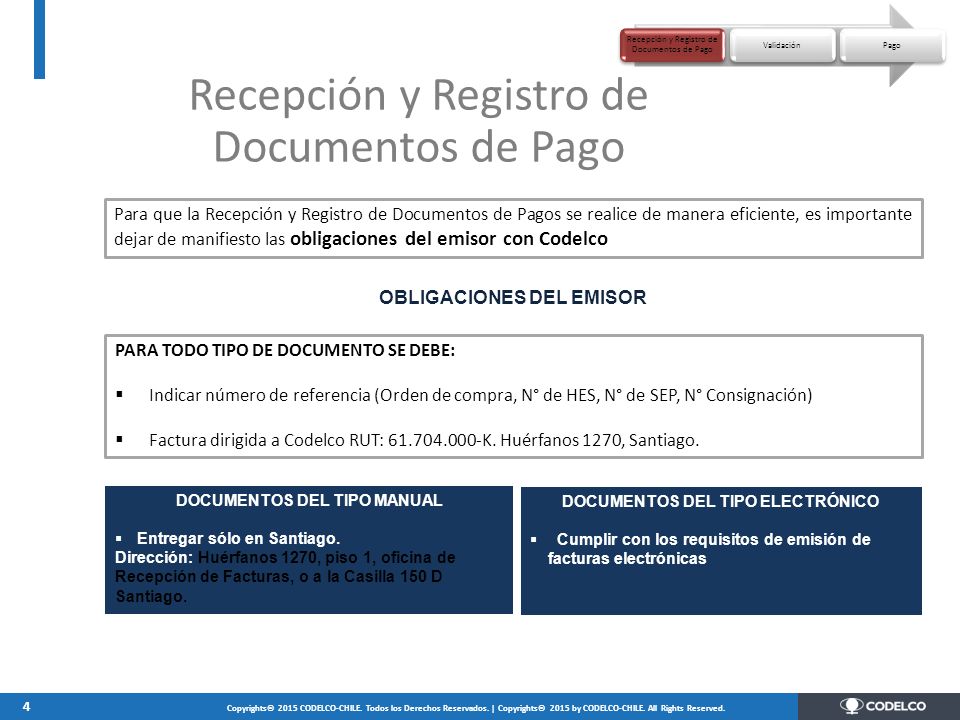
Task: Click the first line of the 'Para que la Recepción y Registro' paragraph
Action: [x=512, y=214]
